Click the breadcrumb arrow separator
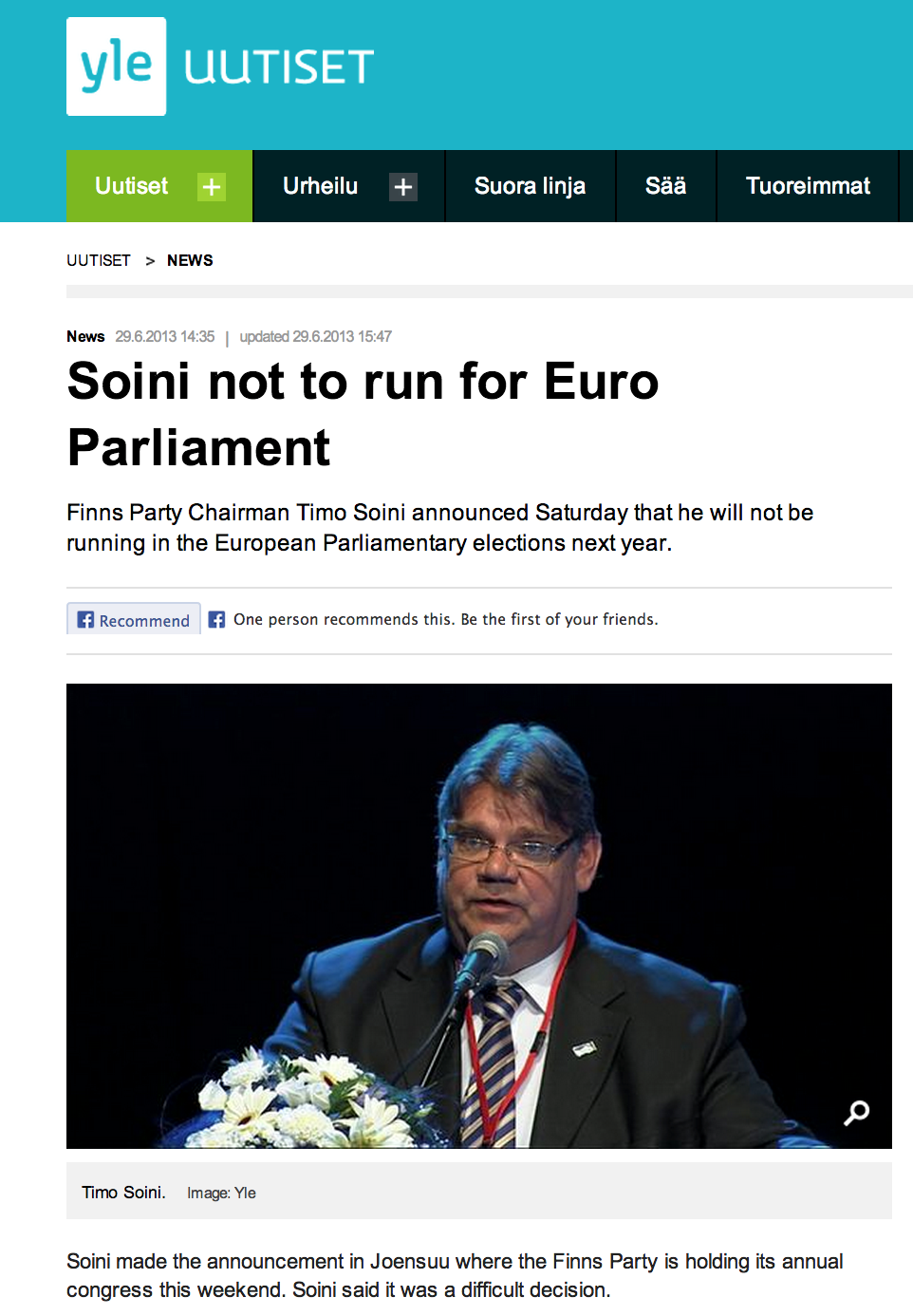This screenshot has height=1316, width=913. pyautogui.click(x=150, y=260)
